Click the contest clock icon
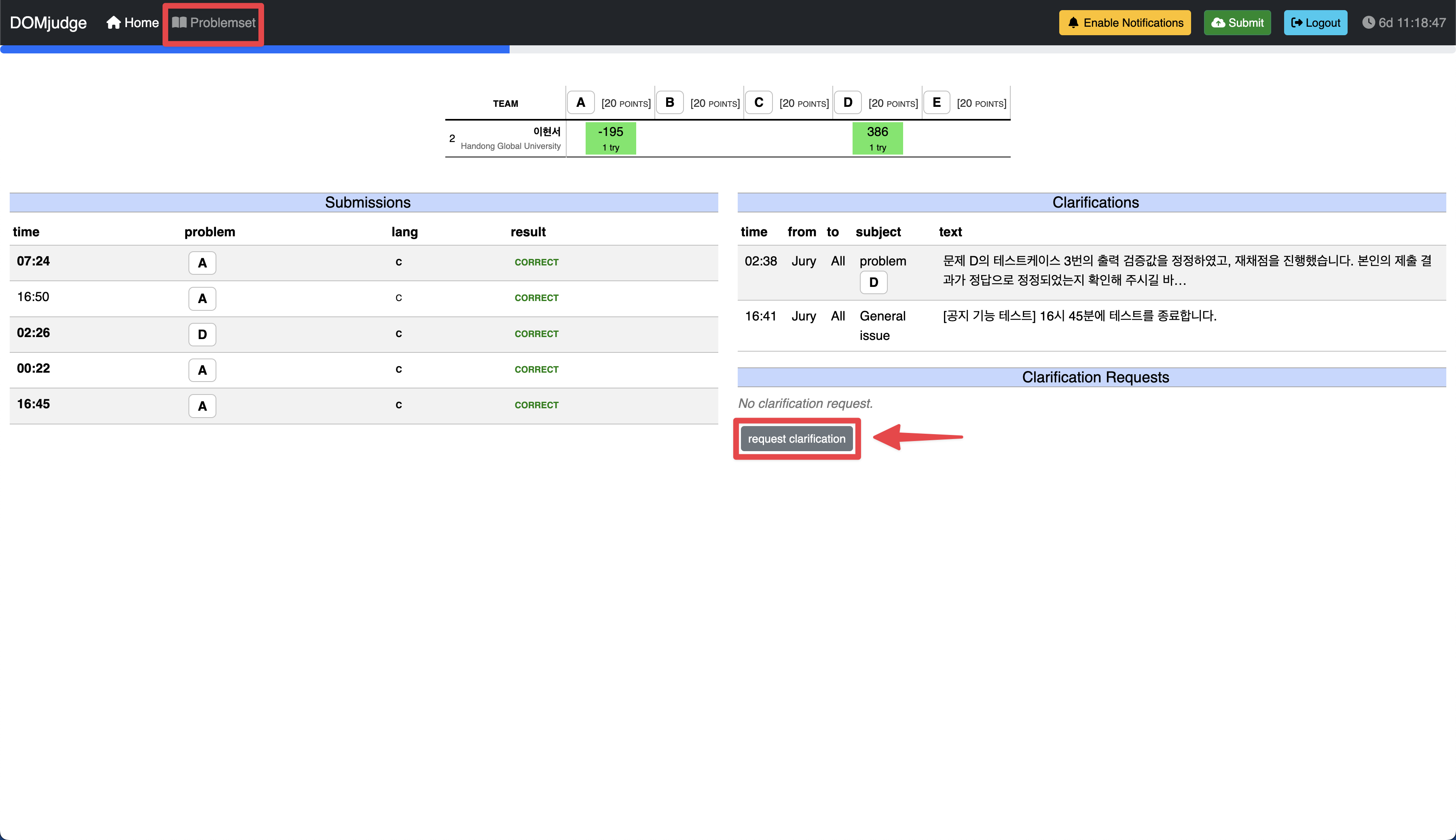Image resolution: width=1456 pixels, height=840 pixels. (1368, 23)
